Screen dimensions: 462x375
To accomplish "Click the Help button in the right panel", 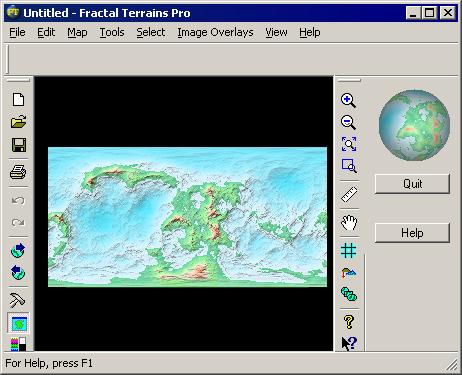I will click(x=412, y=233).
